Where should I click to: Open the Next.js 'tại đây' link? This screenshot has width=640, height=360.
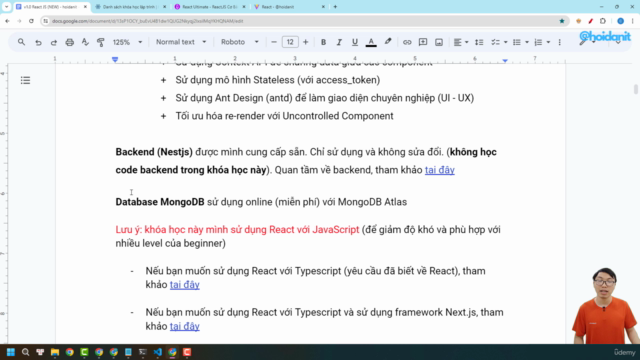coord(184,326)
